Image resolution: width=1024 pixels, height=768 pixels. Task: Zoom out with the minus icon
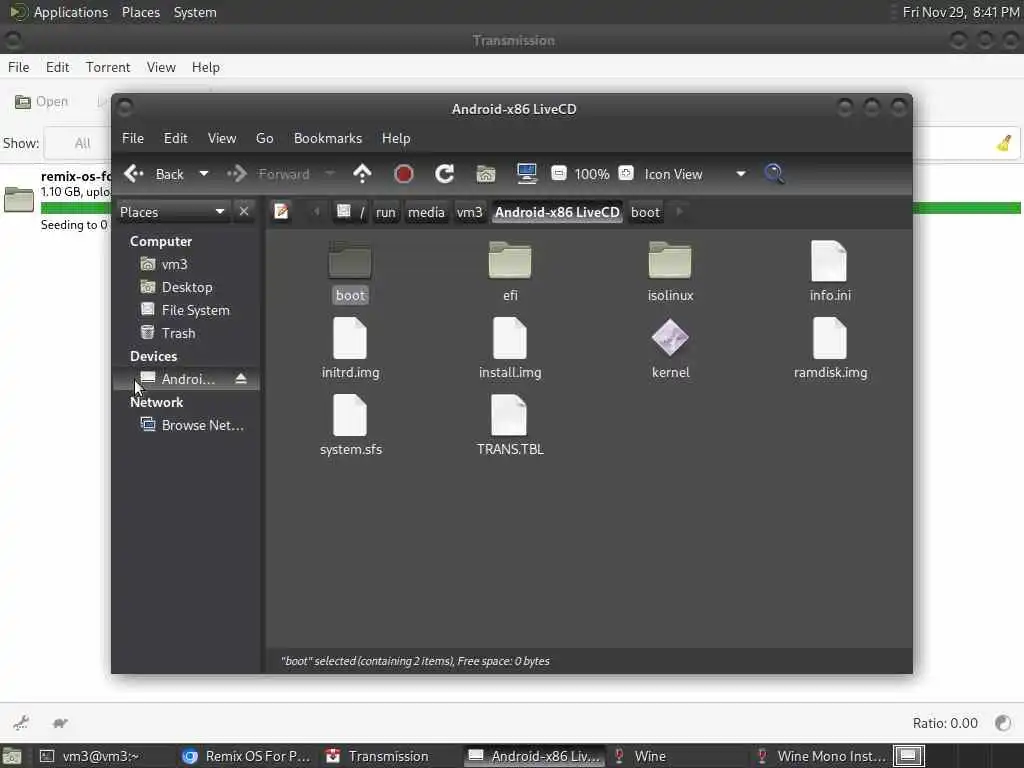click(559, 174)
